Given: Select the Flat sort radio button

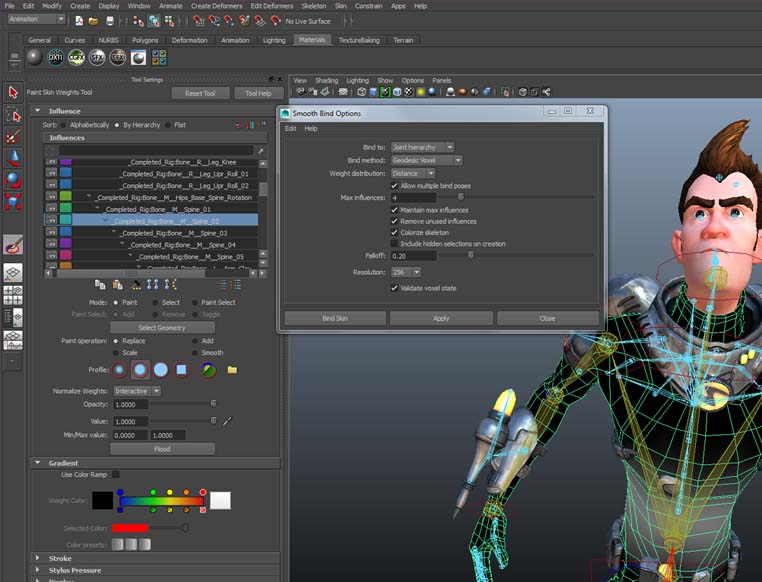Looking at the screenshot, I should [168, 125].
